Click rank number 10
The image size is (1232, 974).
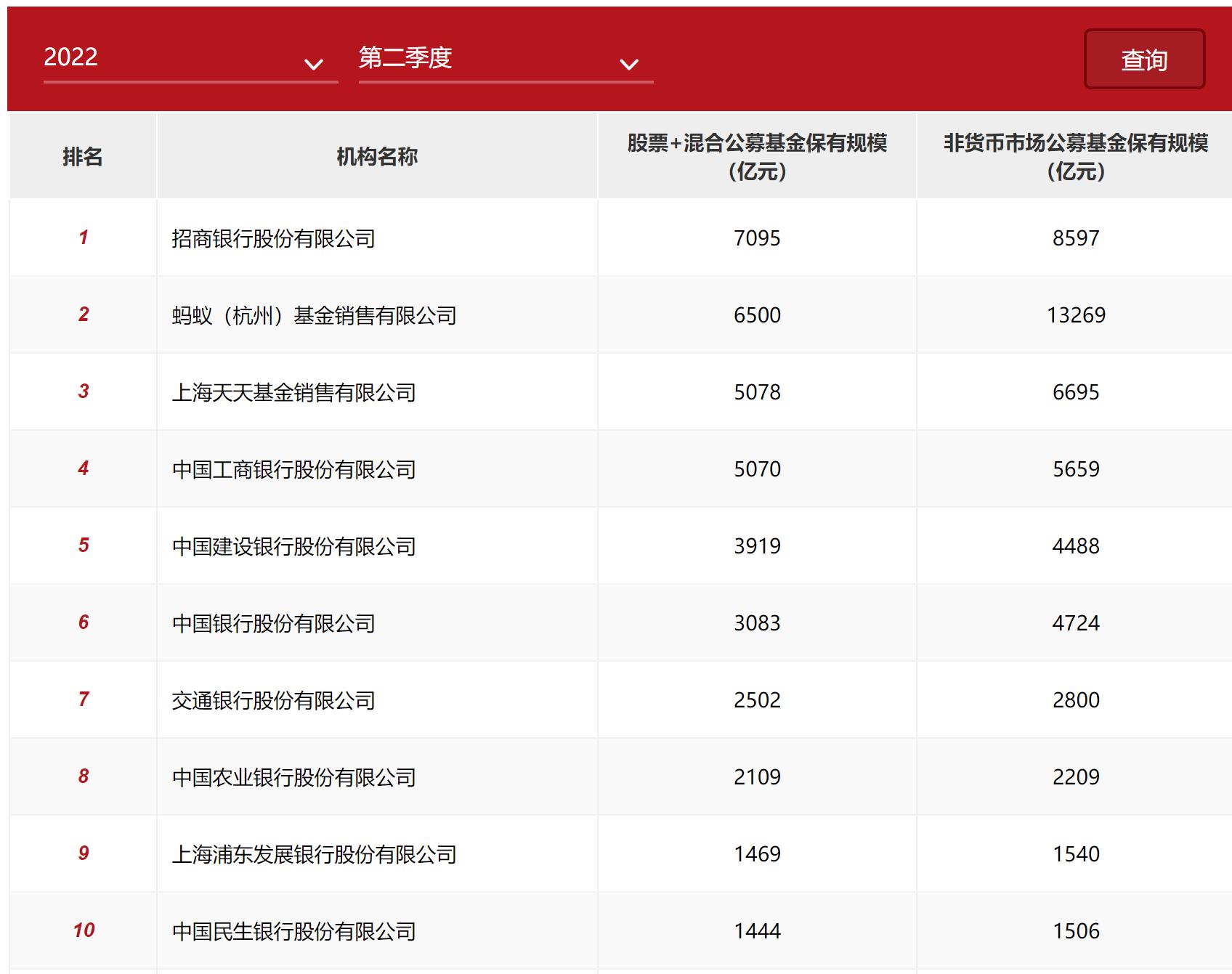coord(84,930)
